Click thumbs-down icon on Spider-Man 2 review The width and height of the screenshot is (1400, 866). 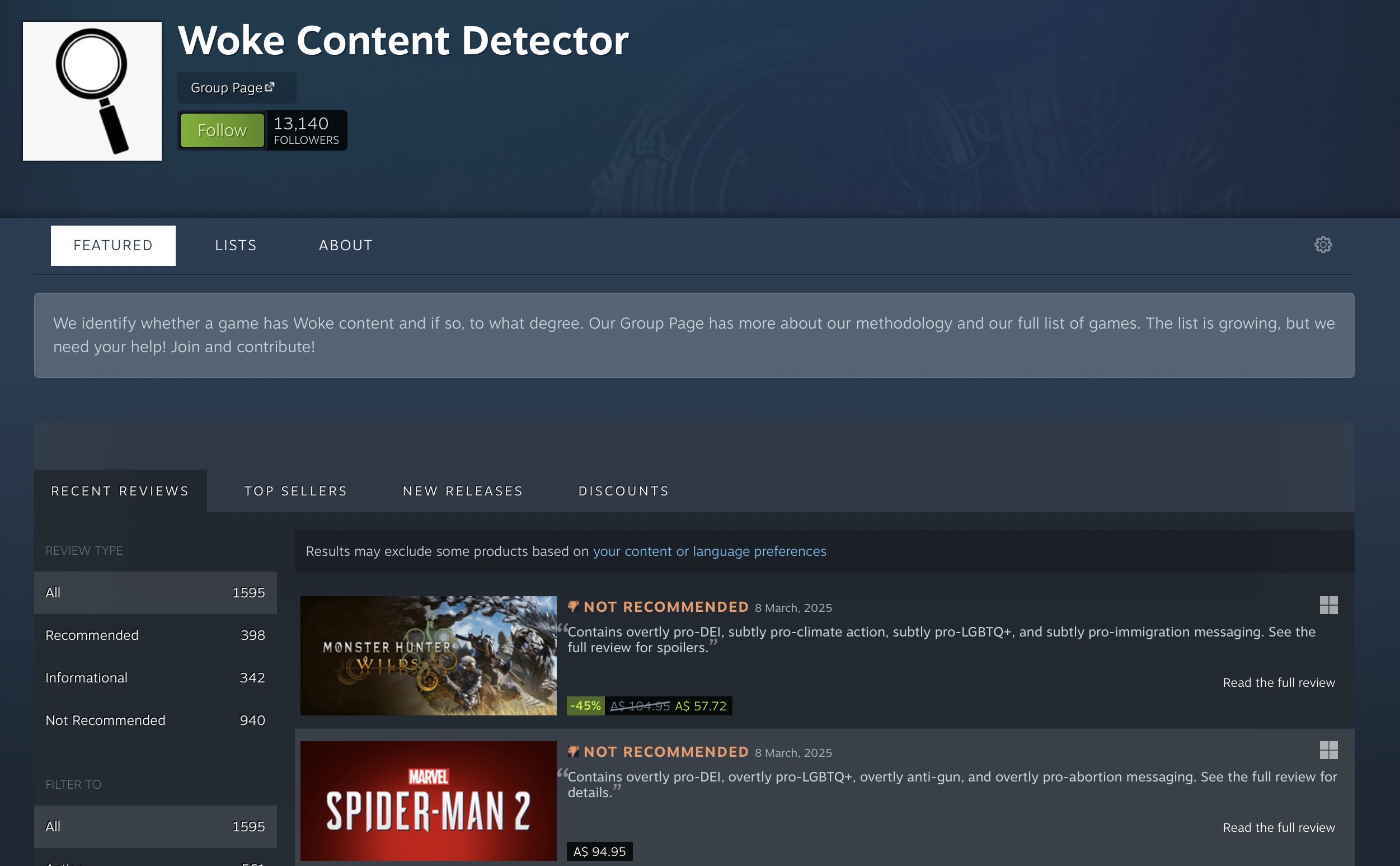coord(573,751)
